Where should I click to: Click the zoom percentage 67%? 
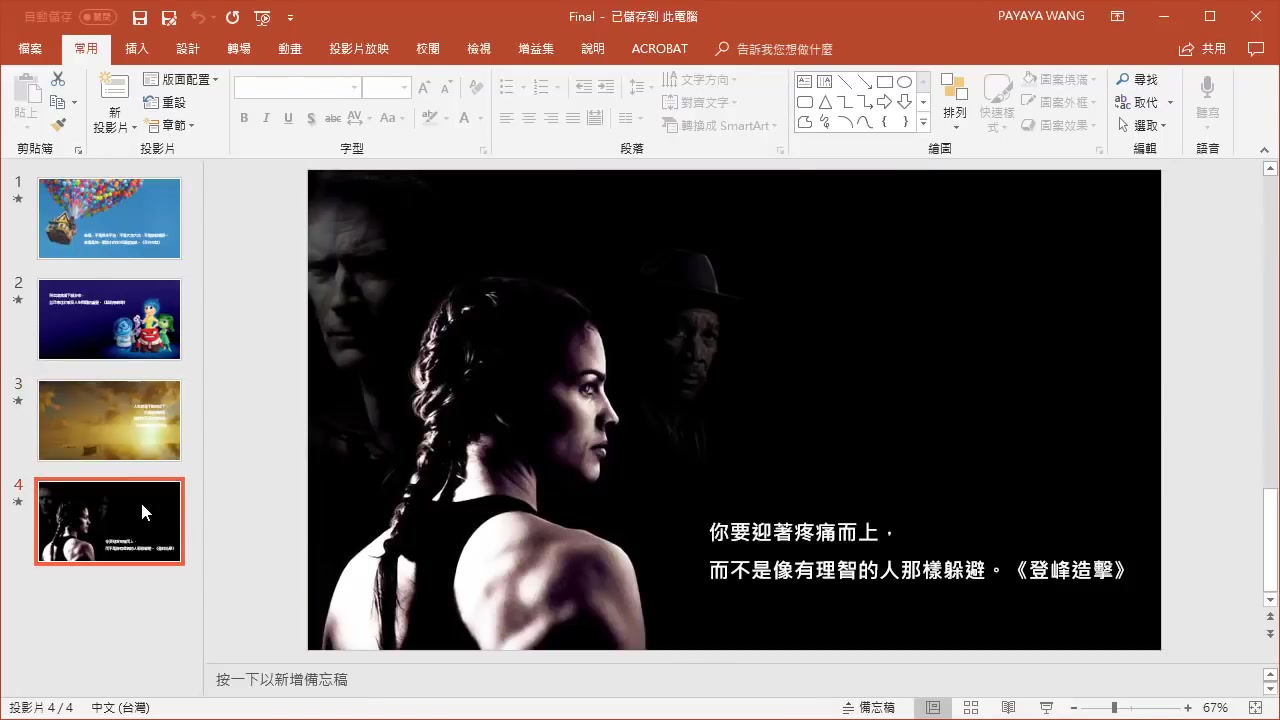tap(1216, 707)
